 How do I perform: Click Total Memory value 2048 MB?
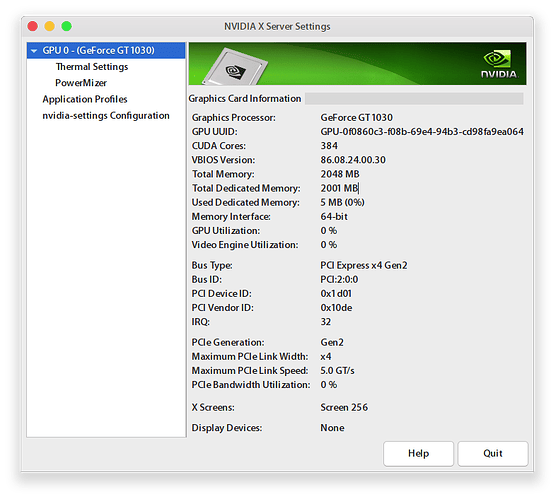pyautogui.click(x=340, y=174)
